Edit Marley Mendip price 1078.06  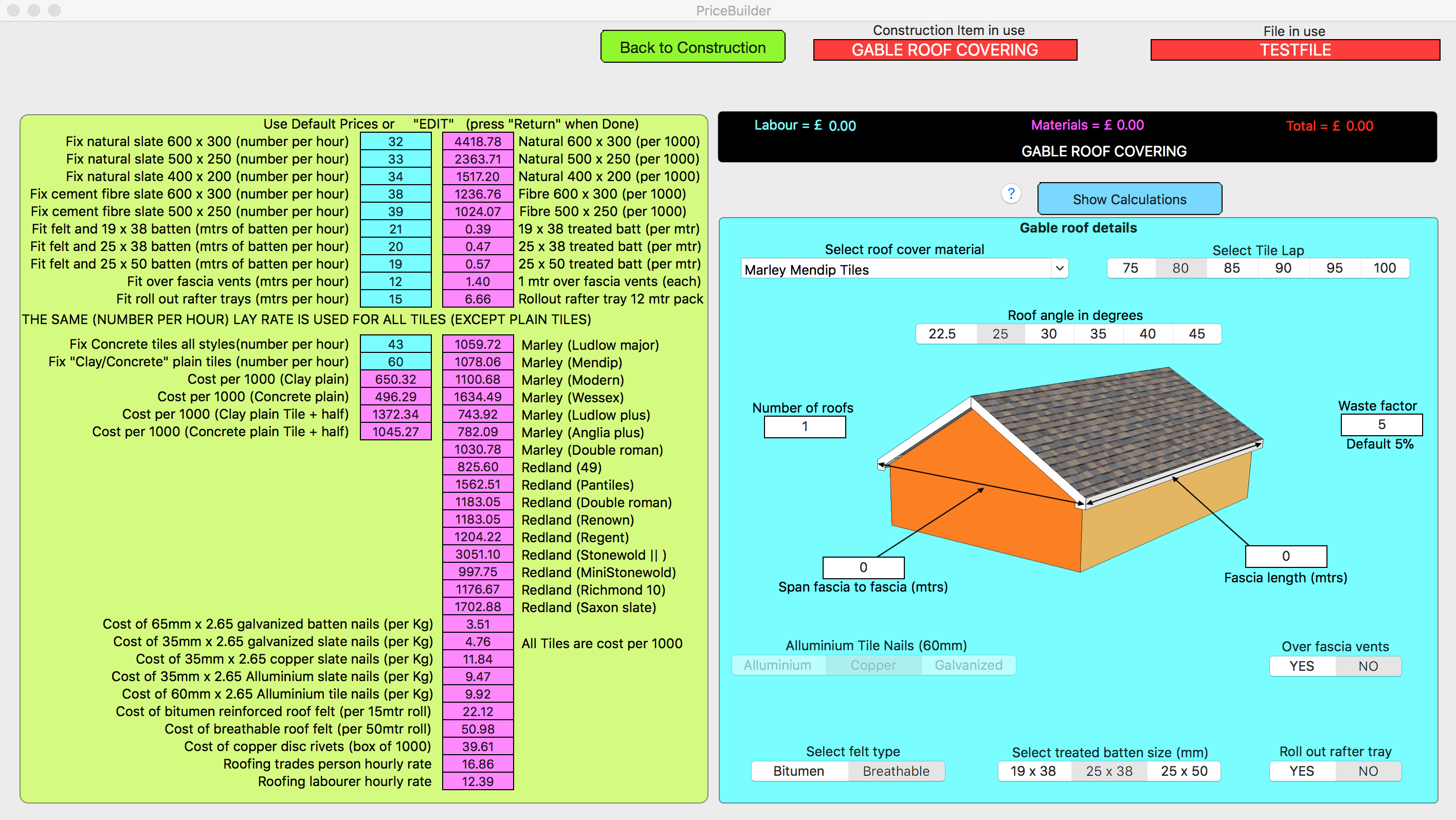[x=478, y=362]
